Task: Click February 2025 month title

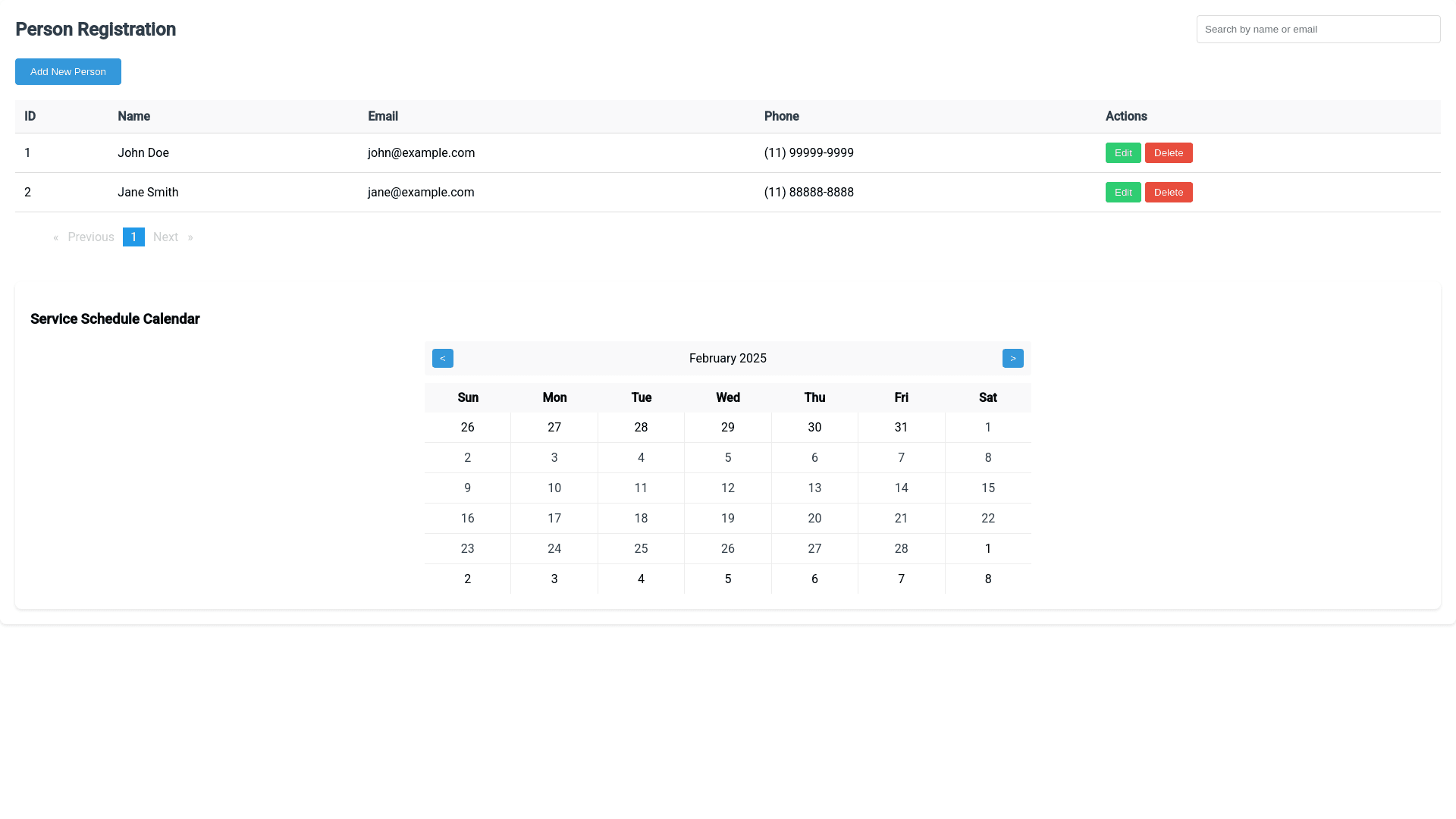Action: (x=727, y=359)
